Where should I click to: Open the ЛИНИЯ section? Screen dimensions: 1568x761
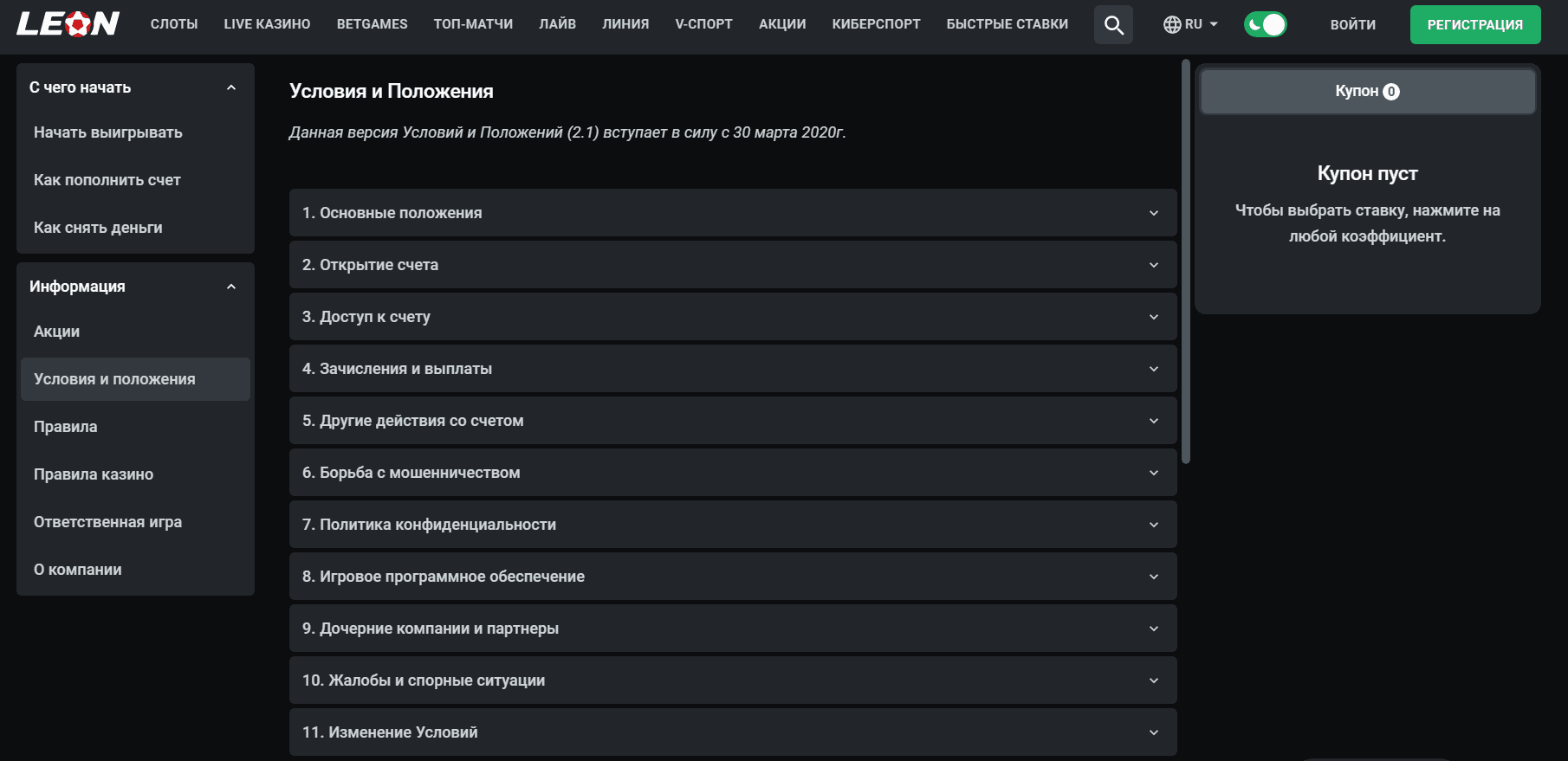625,24
